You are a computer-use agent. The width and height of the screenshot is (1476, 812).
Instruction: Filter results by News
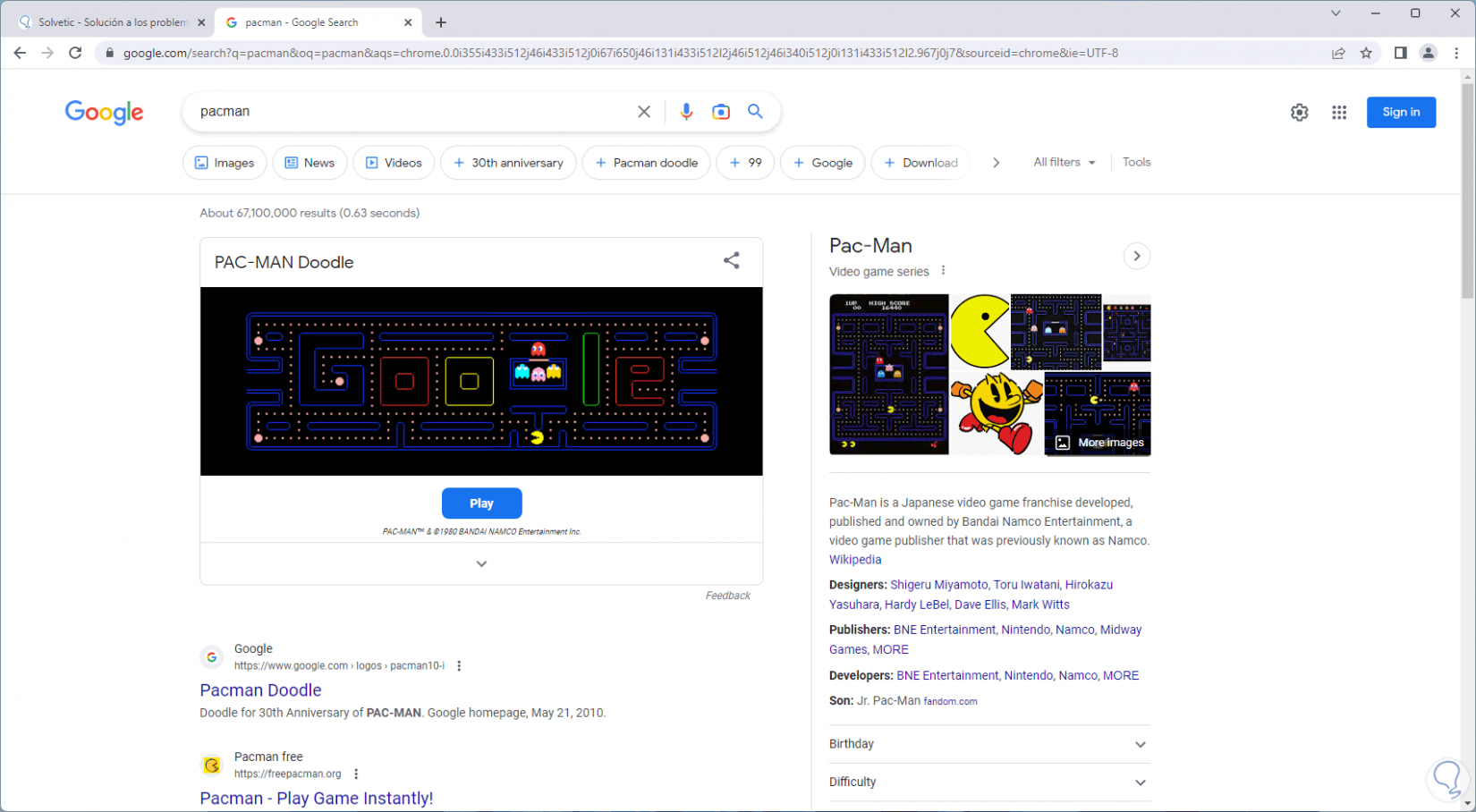[x=310, y=163]
